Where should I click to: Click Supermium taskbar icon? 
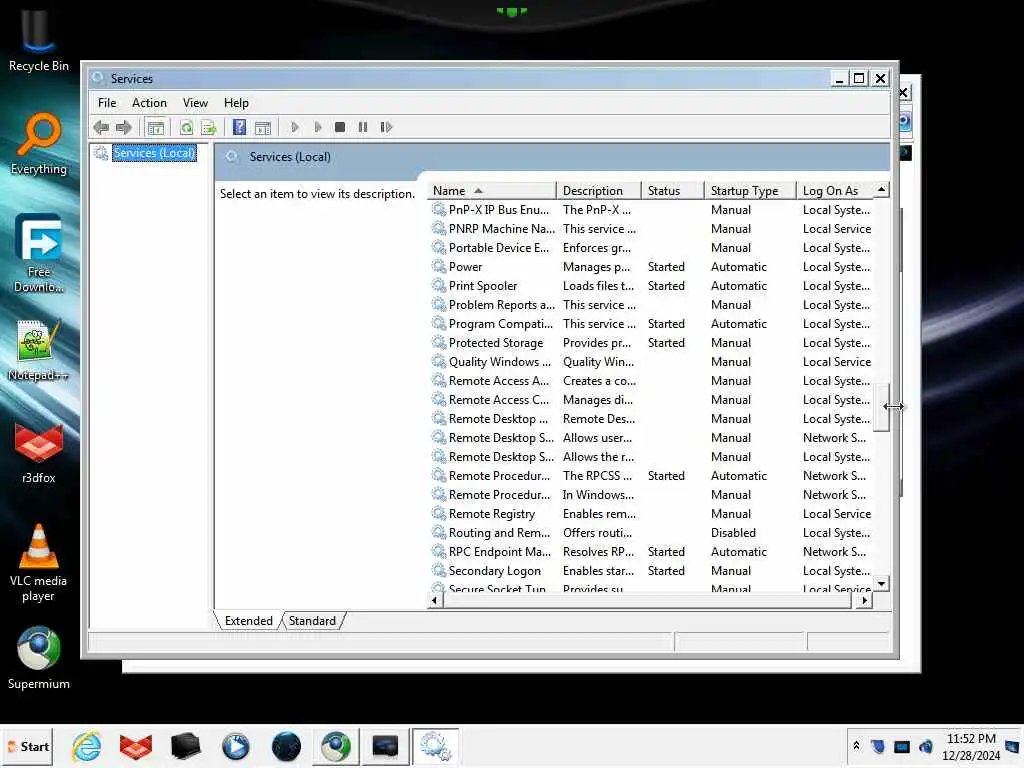[336, 746]
